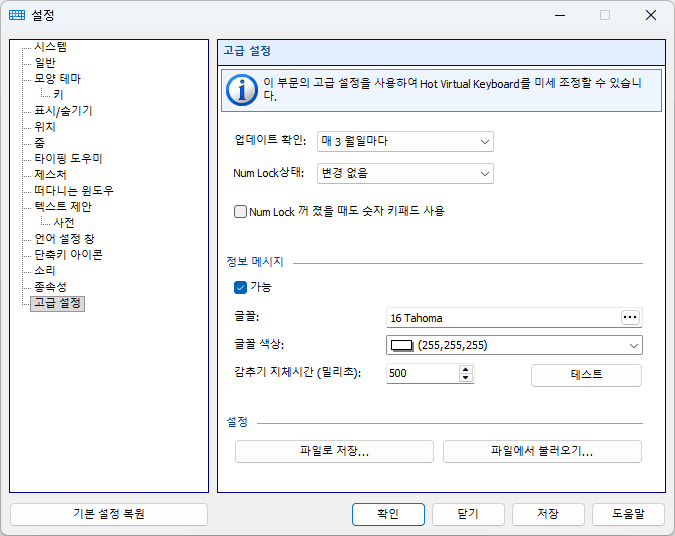The height and width of the screenshot is (536, 675).
Task: Click the white font color swatch
Action: (x=402, y=346)
